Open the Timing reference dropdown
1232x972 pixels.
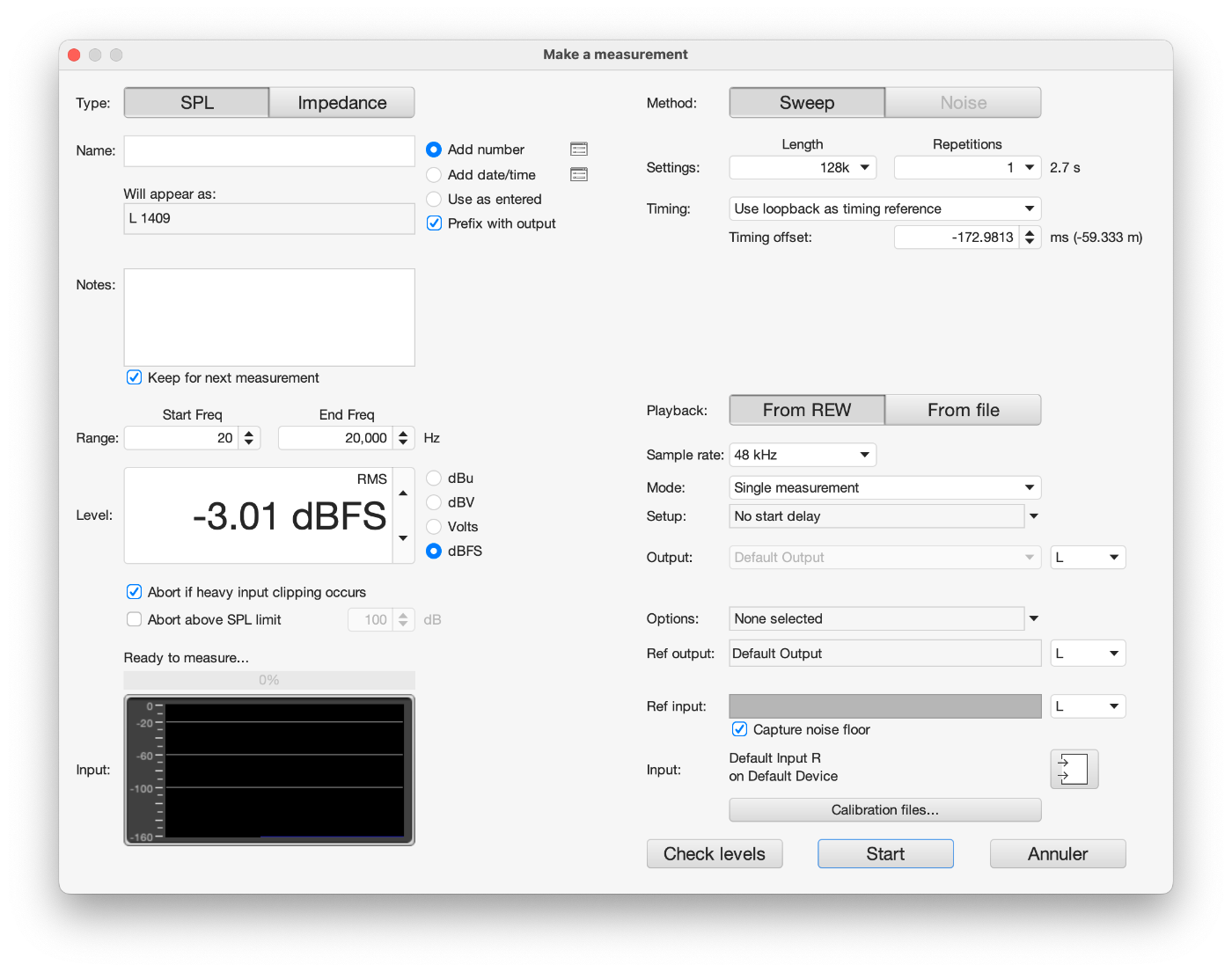(884, 208)
